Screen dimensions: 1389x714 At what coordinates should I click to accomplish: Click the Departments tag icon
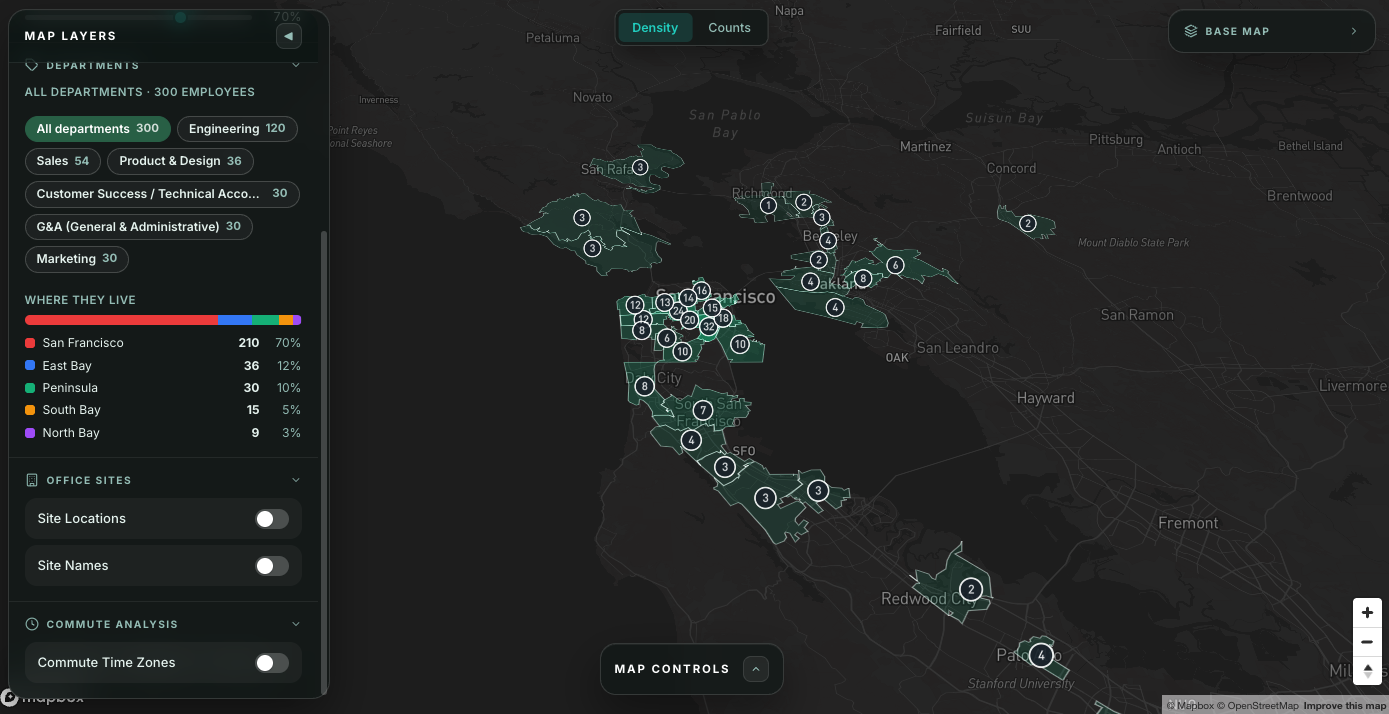tap(31, 65)
